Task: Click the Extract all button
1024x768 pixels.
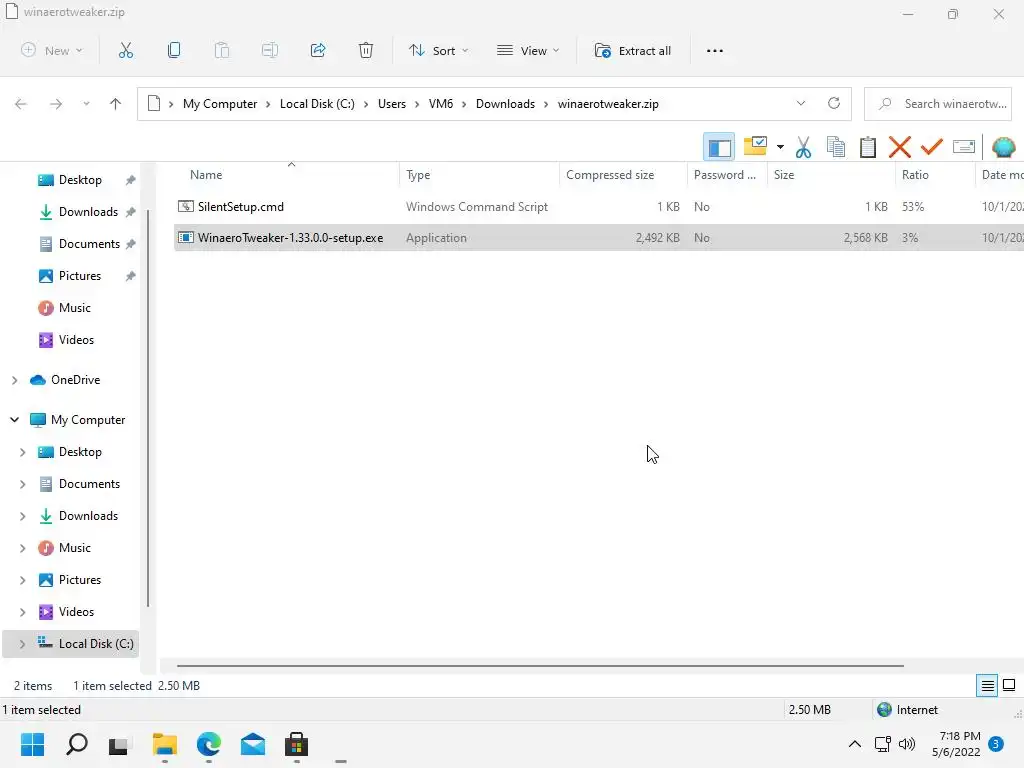Action: (x=633, y=50)
